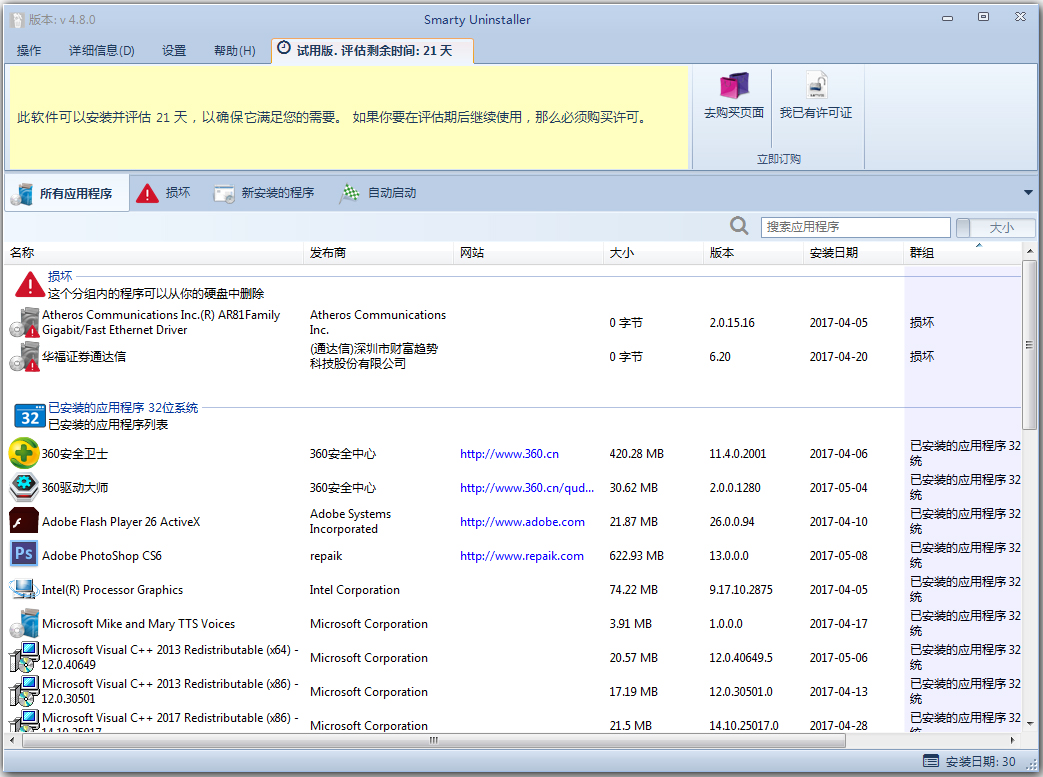
Task: Click the magnifier search icon
Action: click(x=739, y=226)
